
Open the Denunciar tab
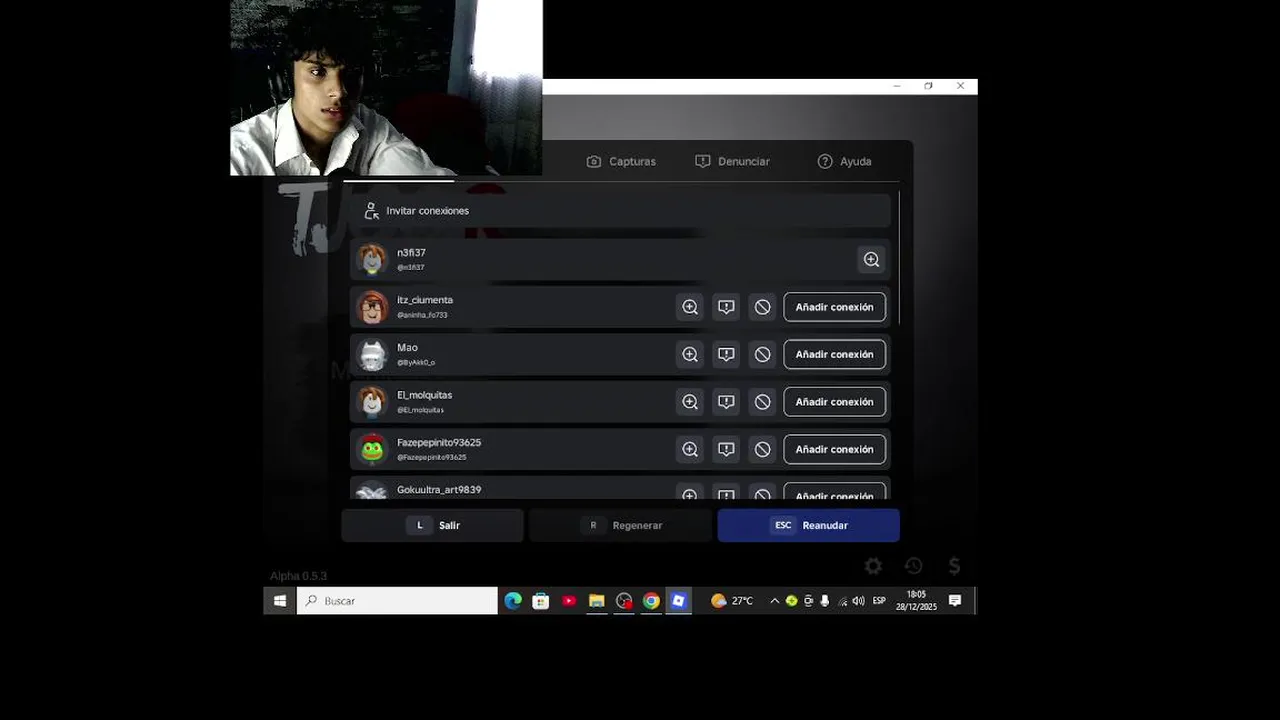732,161
